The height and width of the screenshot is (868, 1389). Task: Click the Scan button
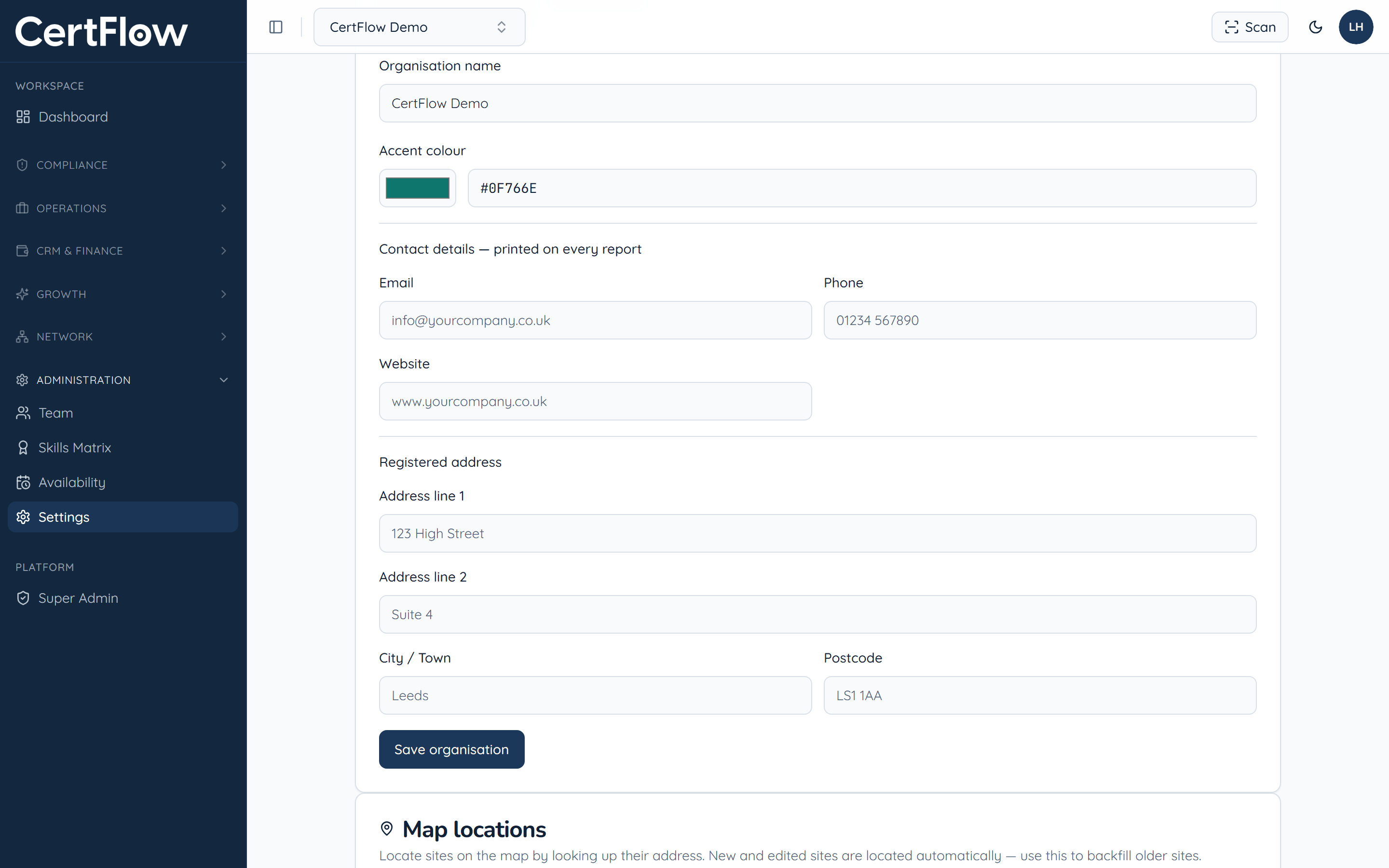tap(1250, 27)
